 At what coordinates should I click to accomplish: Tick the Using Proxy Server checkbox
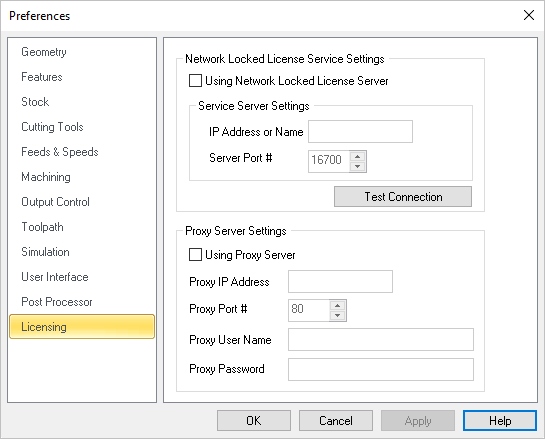pyautogui.click(x=195, y=254)
